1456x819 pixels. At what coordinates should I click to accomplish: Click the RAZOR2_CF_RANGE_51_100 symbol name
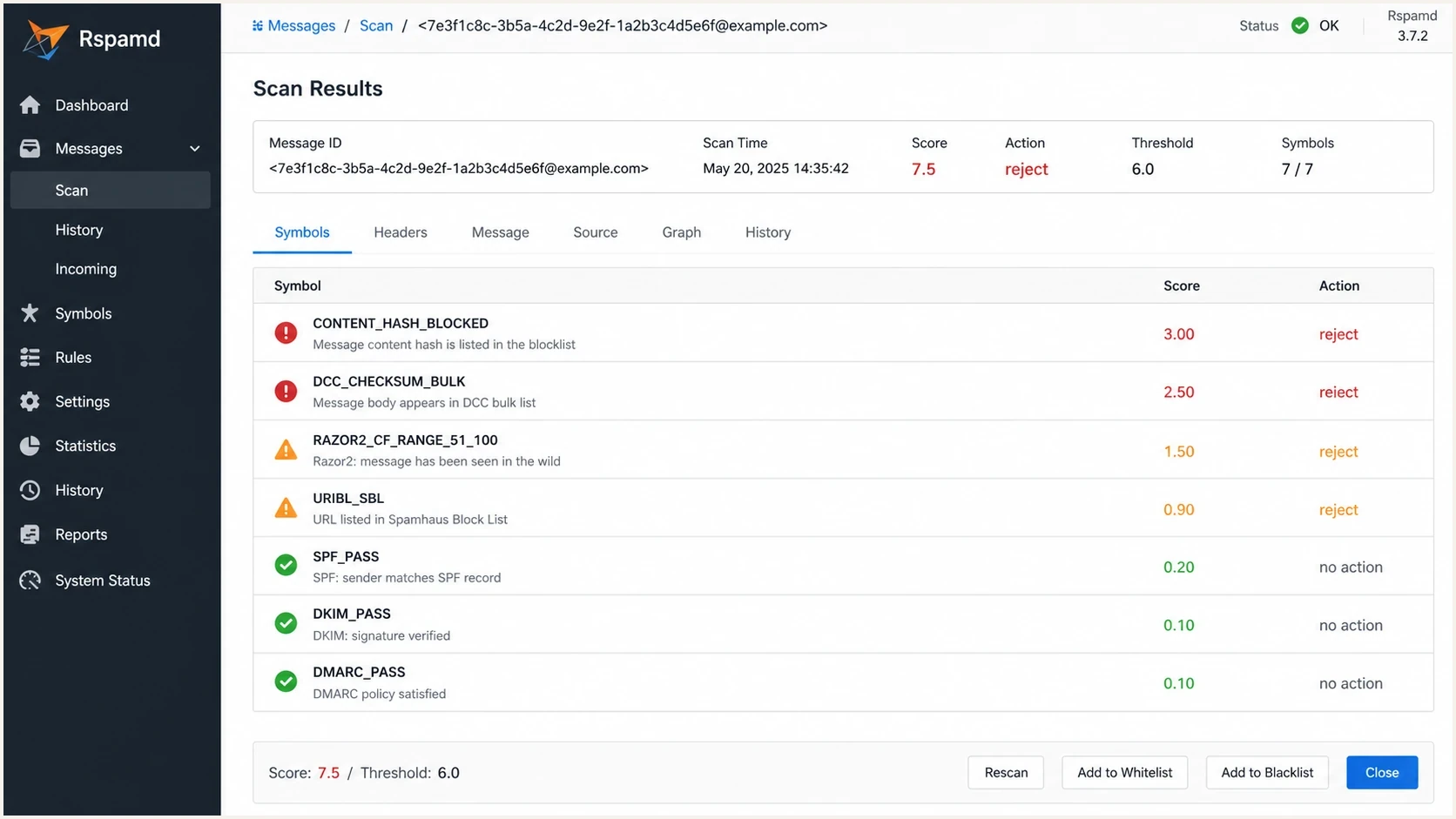coord(406,440)
